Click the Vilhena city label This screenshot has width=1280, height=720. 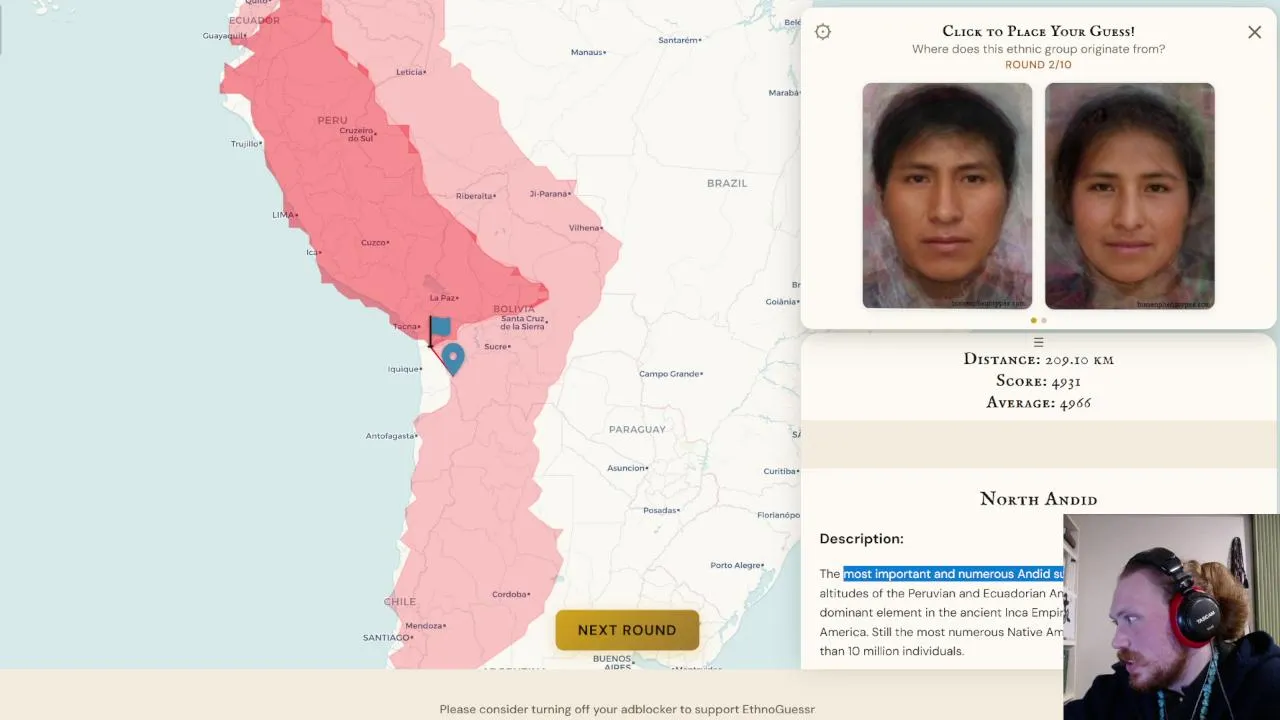(585, 228)
